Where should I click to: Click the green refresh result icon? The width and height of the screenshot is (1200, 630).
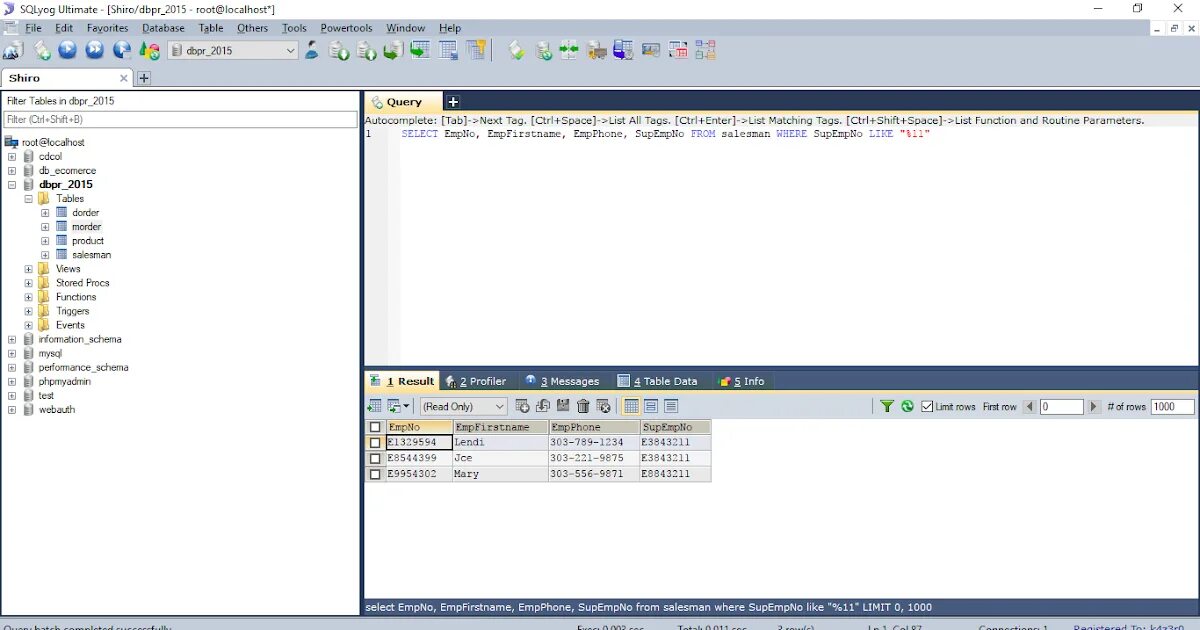click(x=907, y=406)
